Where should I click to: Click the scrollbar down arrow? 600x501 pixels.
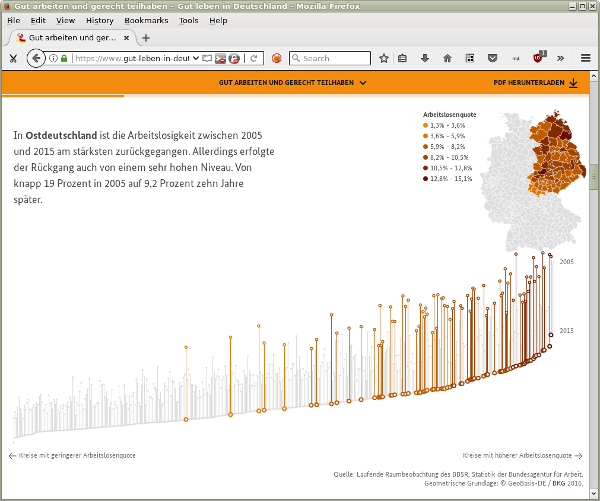[x=593, y=493]
